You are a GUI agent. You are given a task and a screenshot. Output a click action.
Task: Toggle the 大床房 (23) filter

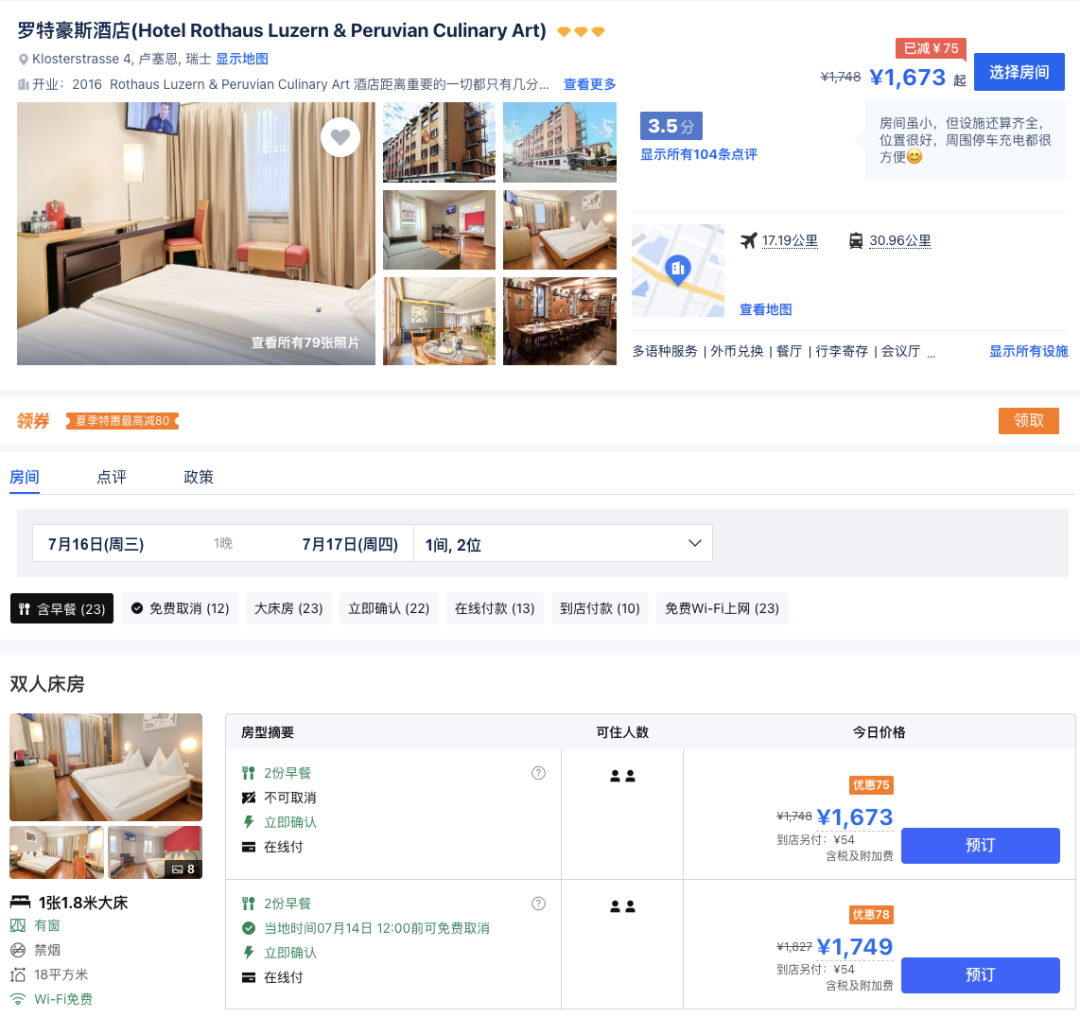[289, 609]
